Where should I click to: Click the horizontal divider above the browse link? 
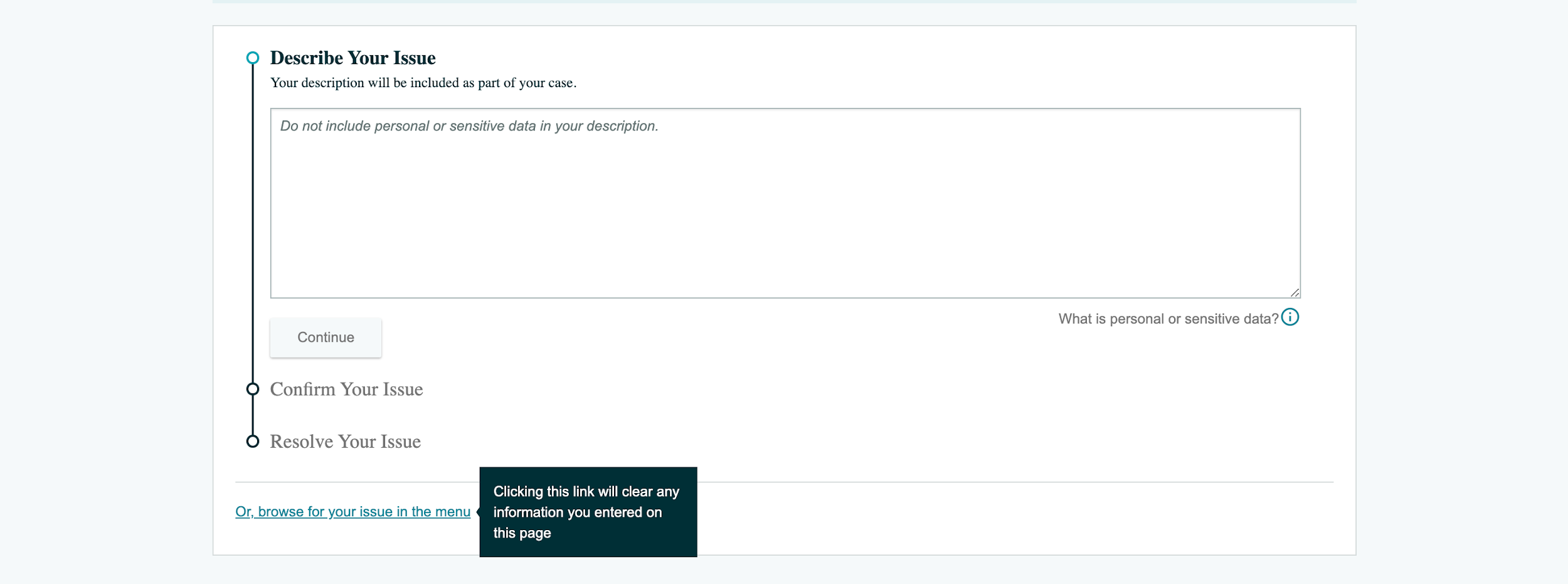pyautogui.click(x=784, y=482)
